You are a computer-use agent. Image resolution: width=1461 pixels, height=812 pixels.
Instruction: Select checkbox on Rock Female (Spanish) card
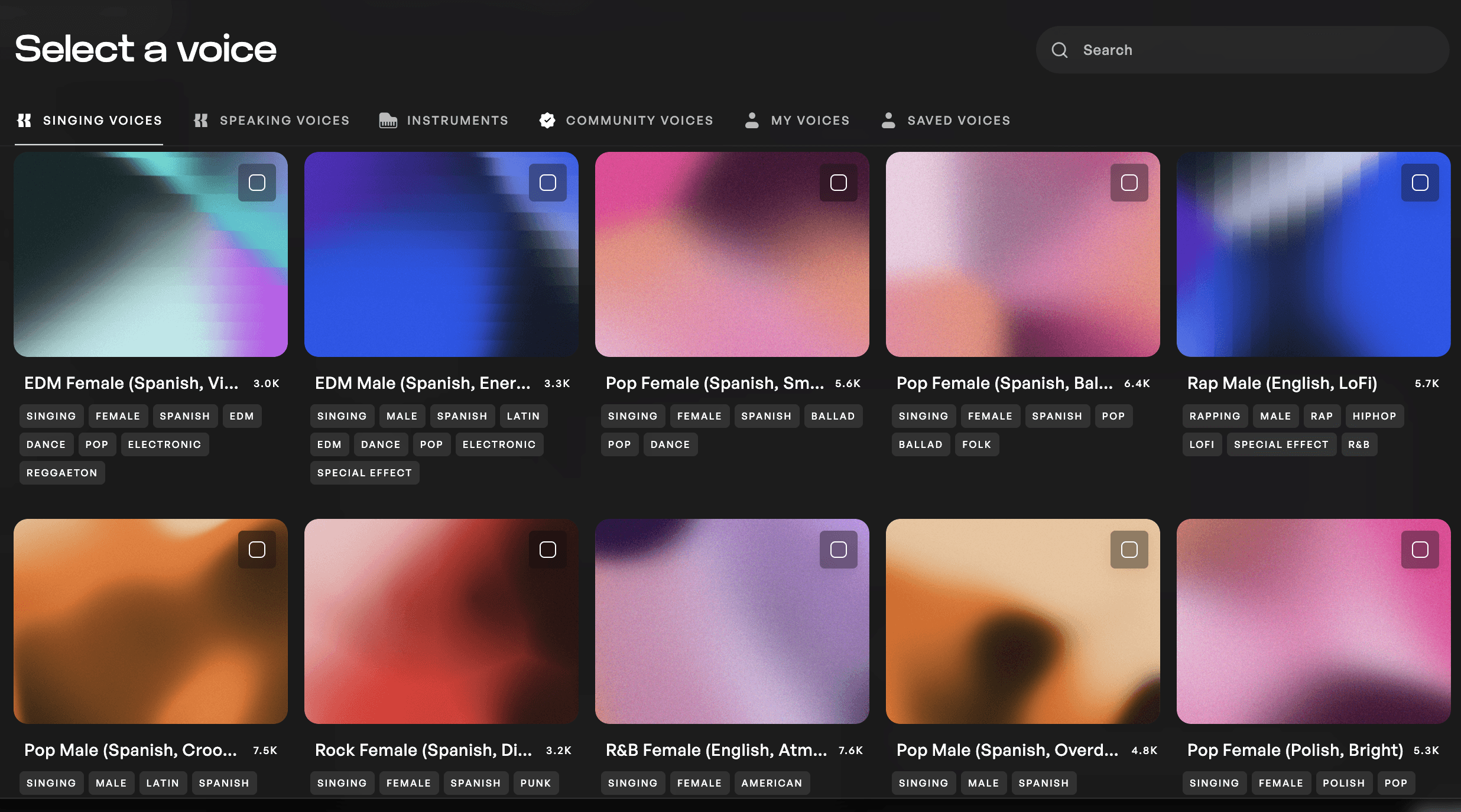(x=548, y=550)
